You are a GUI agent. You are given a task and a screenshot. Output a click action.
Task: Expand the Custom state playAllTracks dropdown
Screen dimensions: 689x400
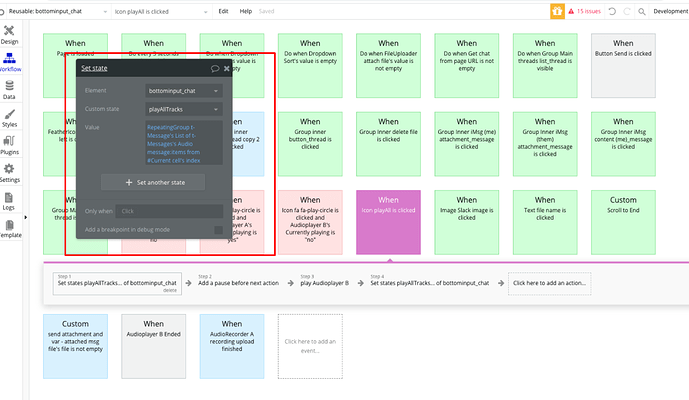(x=183, y=109)
